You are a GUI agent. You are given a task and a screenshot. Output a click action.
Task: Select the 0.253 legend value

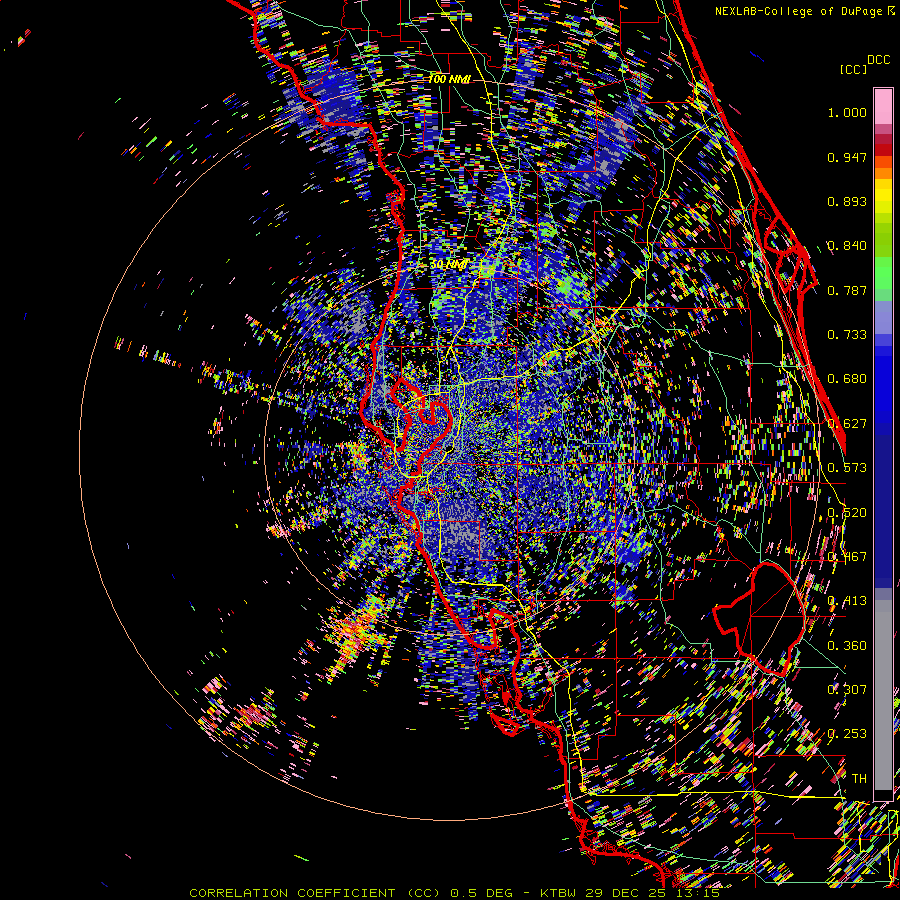coord(847,734)
